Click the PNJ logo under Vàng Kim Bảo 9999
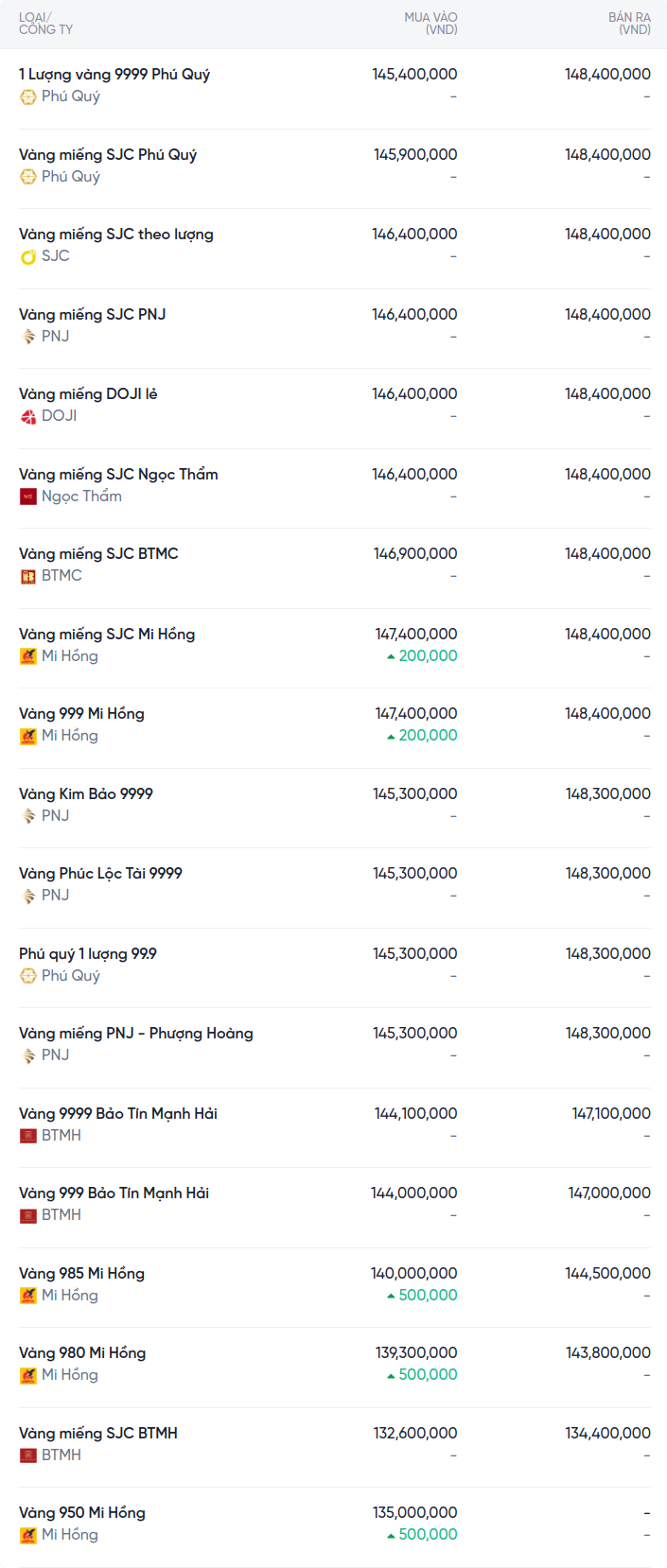 (28, 816)
